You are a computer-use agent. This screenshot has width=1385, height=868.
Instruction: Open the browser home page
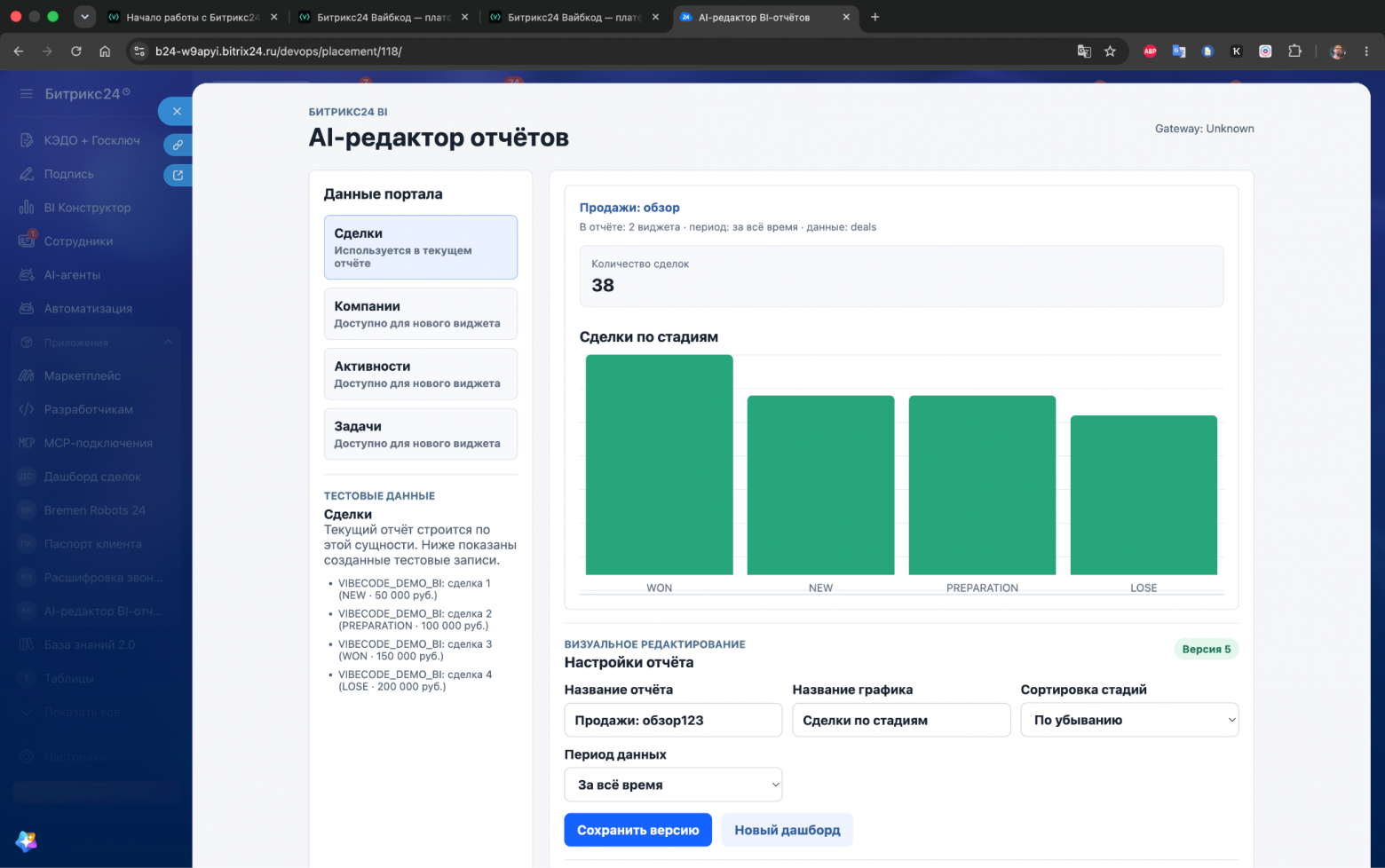(x=105, y=51)
